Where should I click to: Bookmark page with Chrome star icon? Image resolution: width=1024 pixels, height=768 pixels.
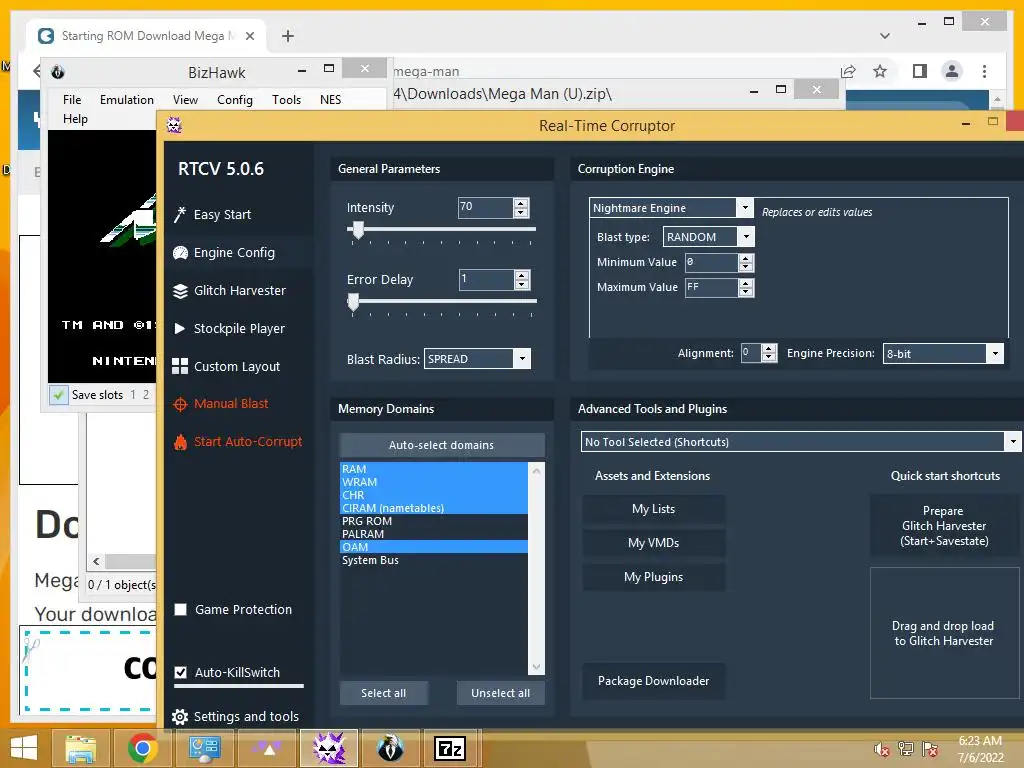click(880, 71)
